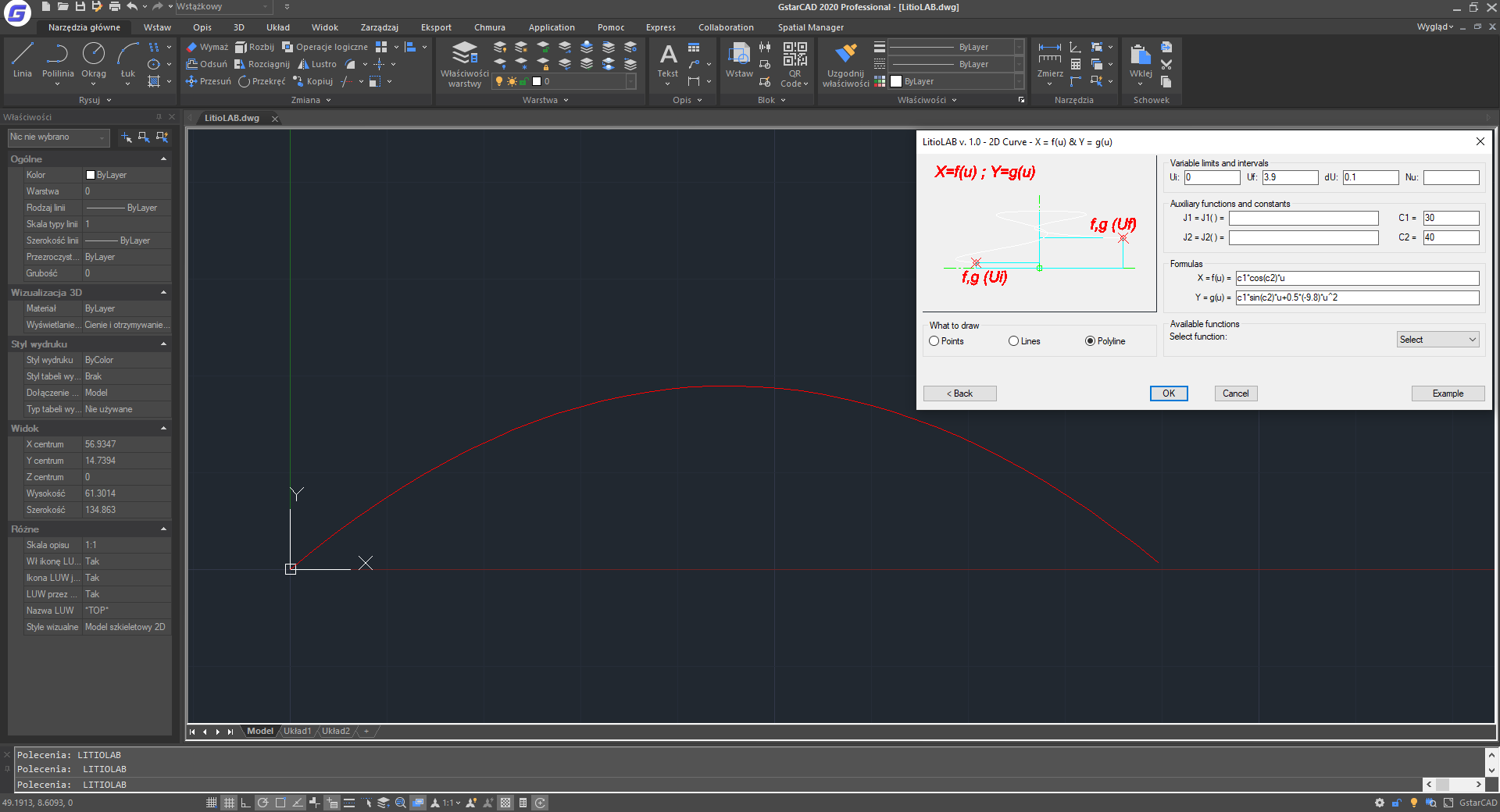Switch to the Układ1 layout tab
The height and width of the screenshot is (812, 1500).
[297, 732]
